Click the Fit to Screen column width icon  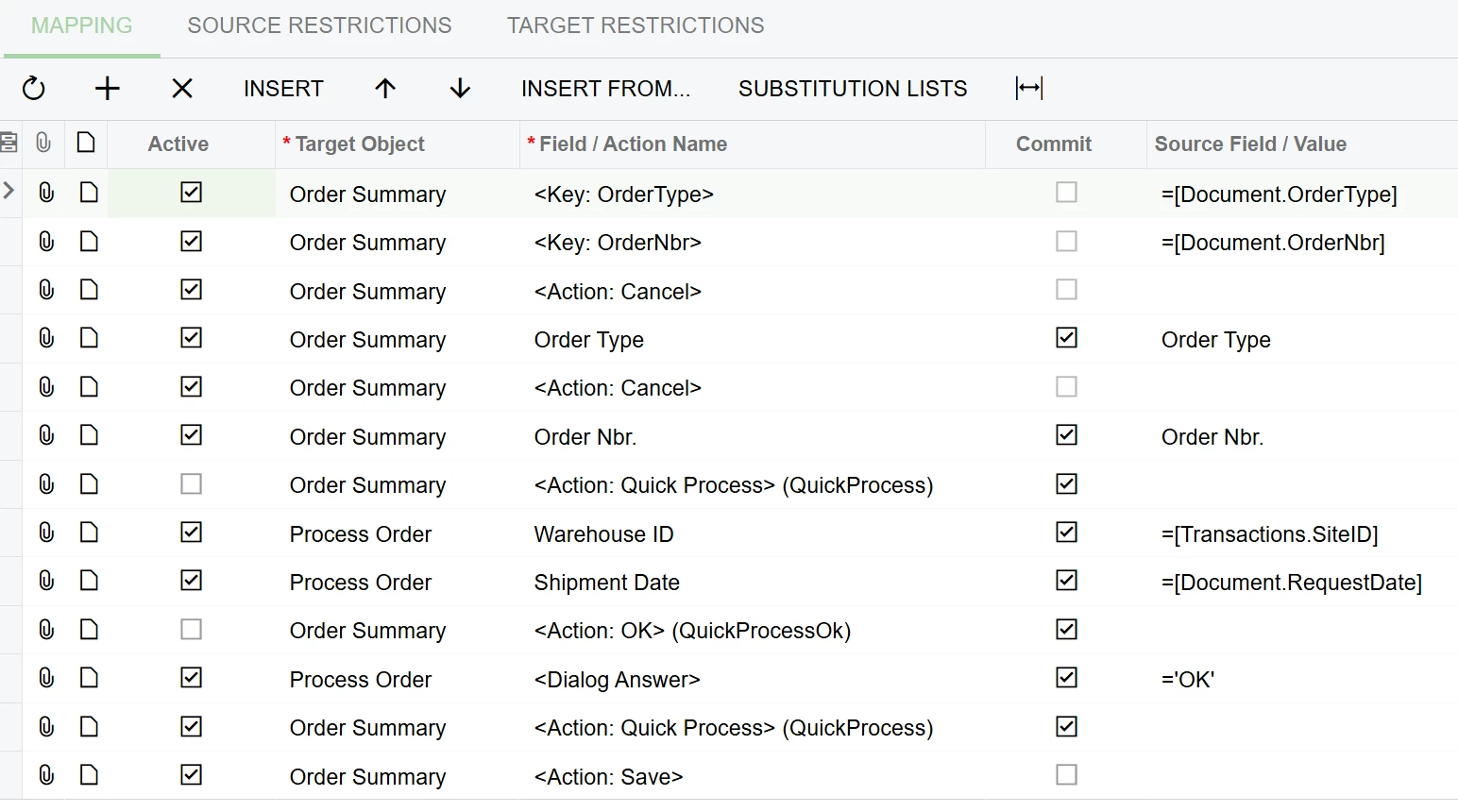[1029, 89]
